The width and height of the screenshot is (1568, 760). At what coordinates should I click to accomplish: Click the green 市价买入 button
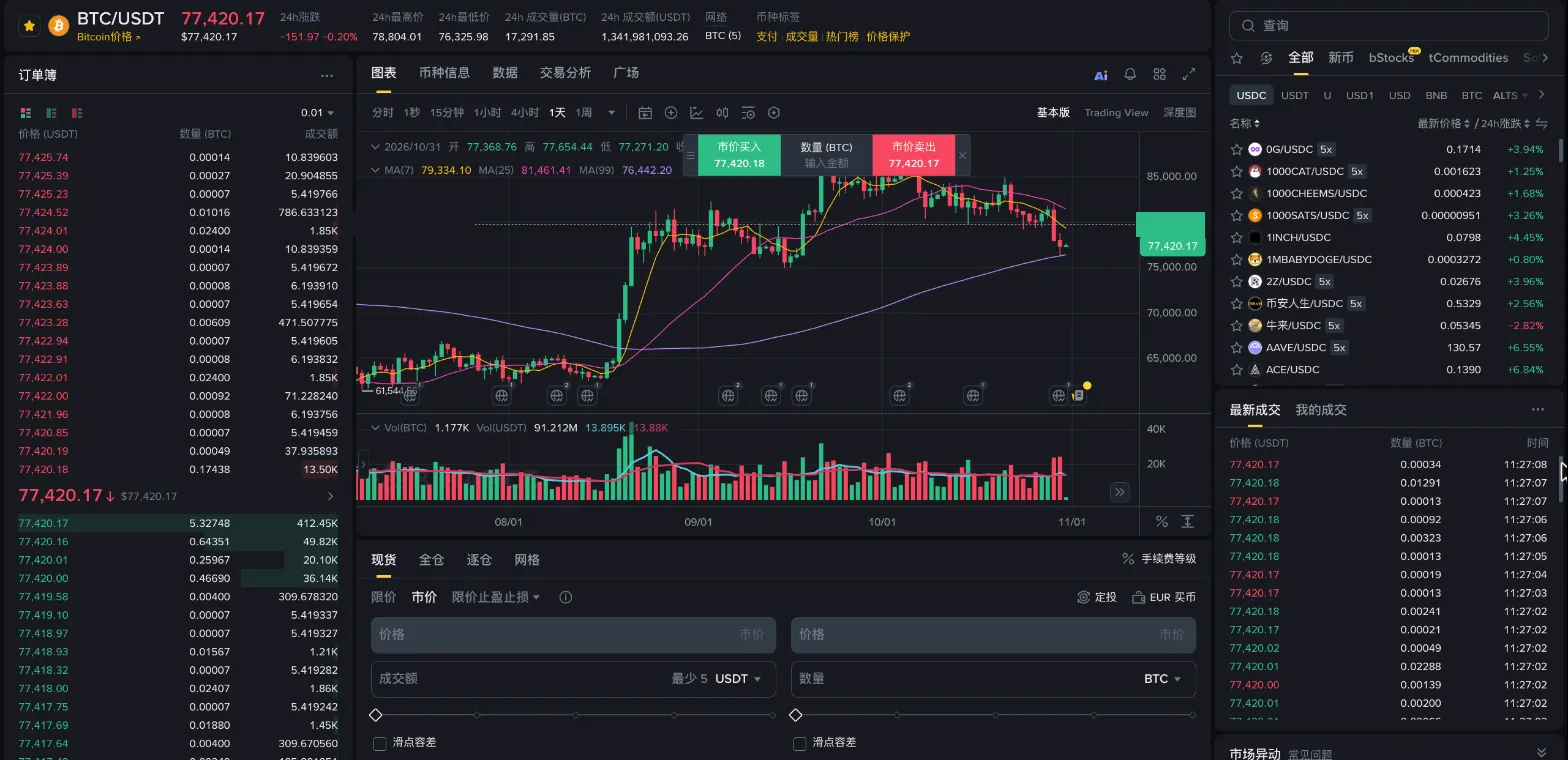point(739,155)
